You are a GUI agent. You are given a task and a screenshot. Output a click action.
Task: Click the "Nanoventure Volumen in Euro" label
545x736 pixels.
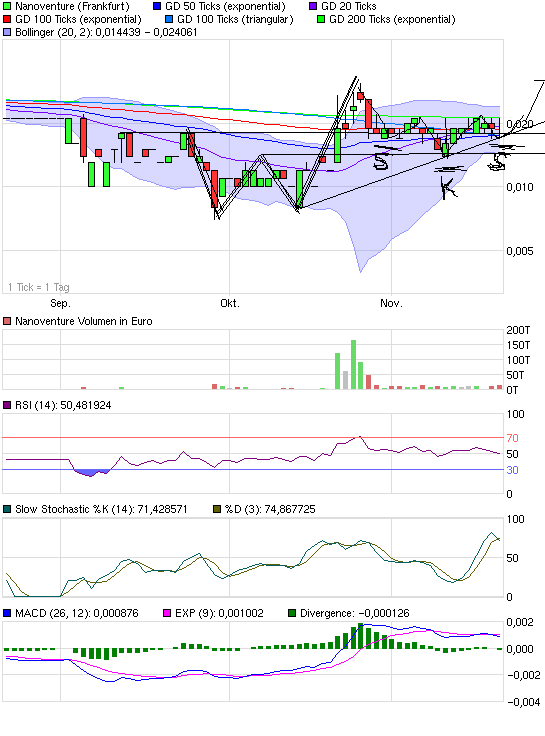coord(84,322)
